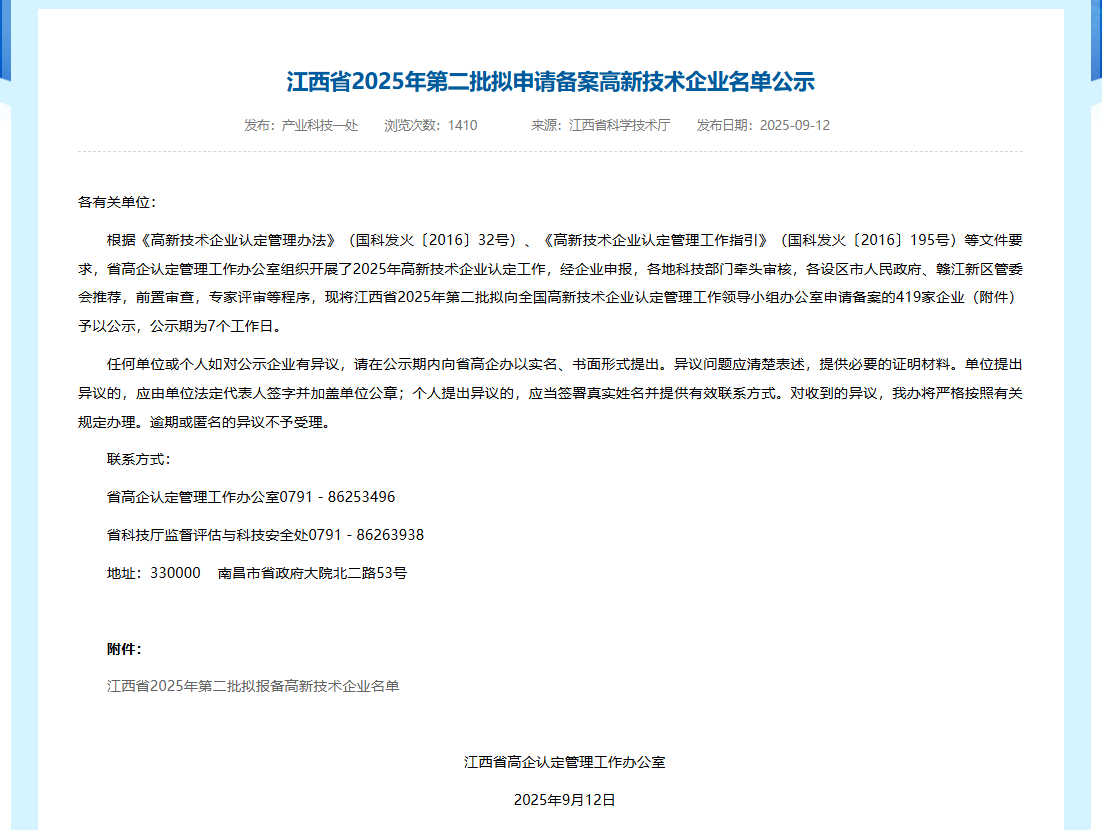Click the view count 浏览次数 1410
The height and width of the screenshot is (830, 1102).
tap(430, 125)
